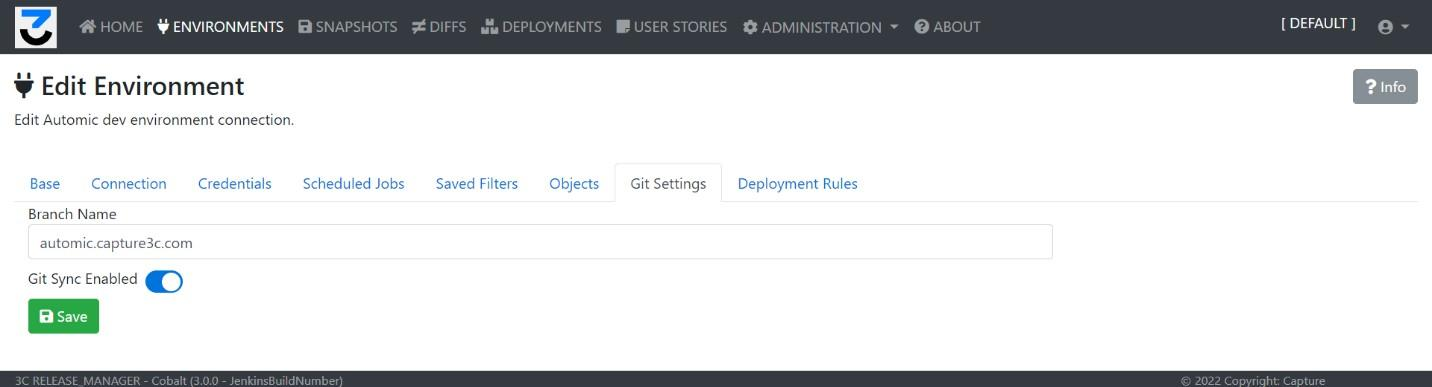Click the Info help button

pos(1385,87)
